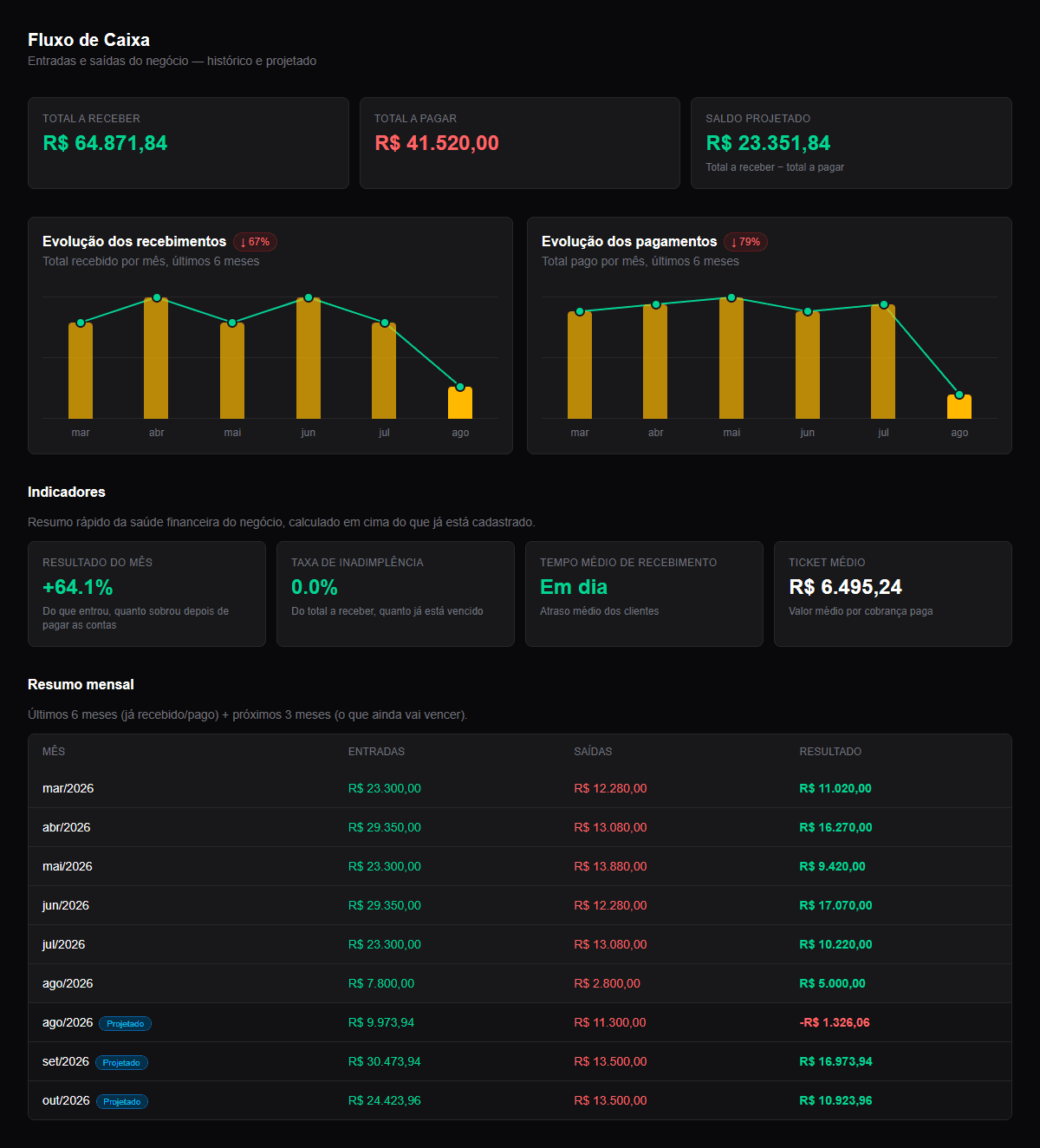The height and width of the screenshot is (1148, 1040).
Task: Select the Total a Pagar value R$ 41.520,00
Action: [437, 143]
